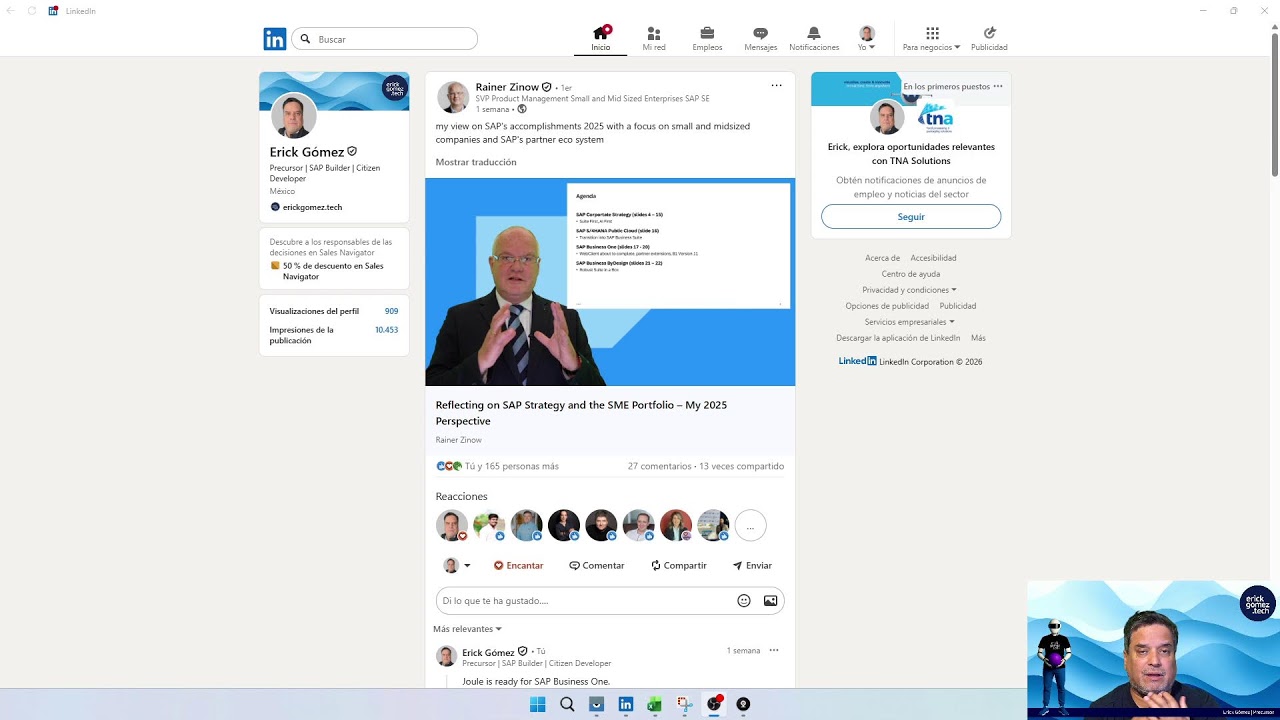The height and width of the screenshot is (720, 1280).
Task: Open the '13 veces compartido' link
Action: point(741,466)
